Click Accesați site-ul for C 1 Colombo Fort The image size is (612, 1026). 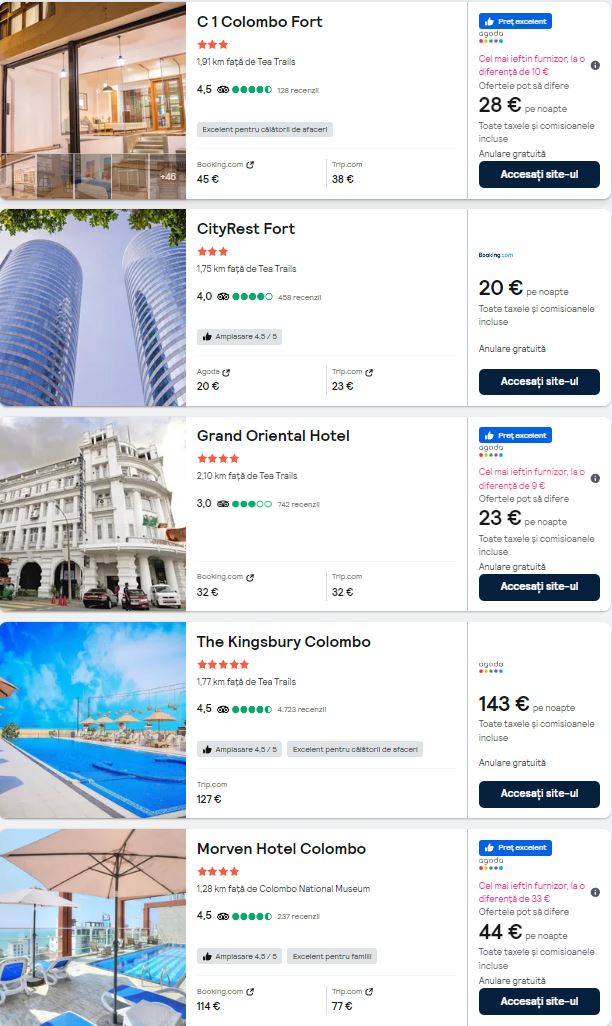click(539, 175)
